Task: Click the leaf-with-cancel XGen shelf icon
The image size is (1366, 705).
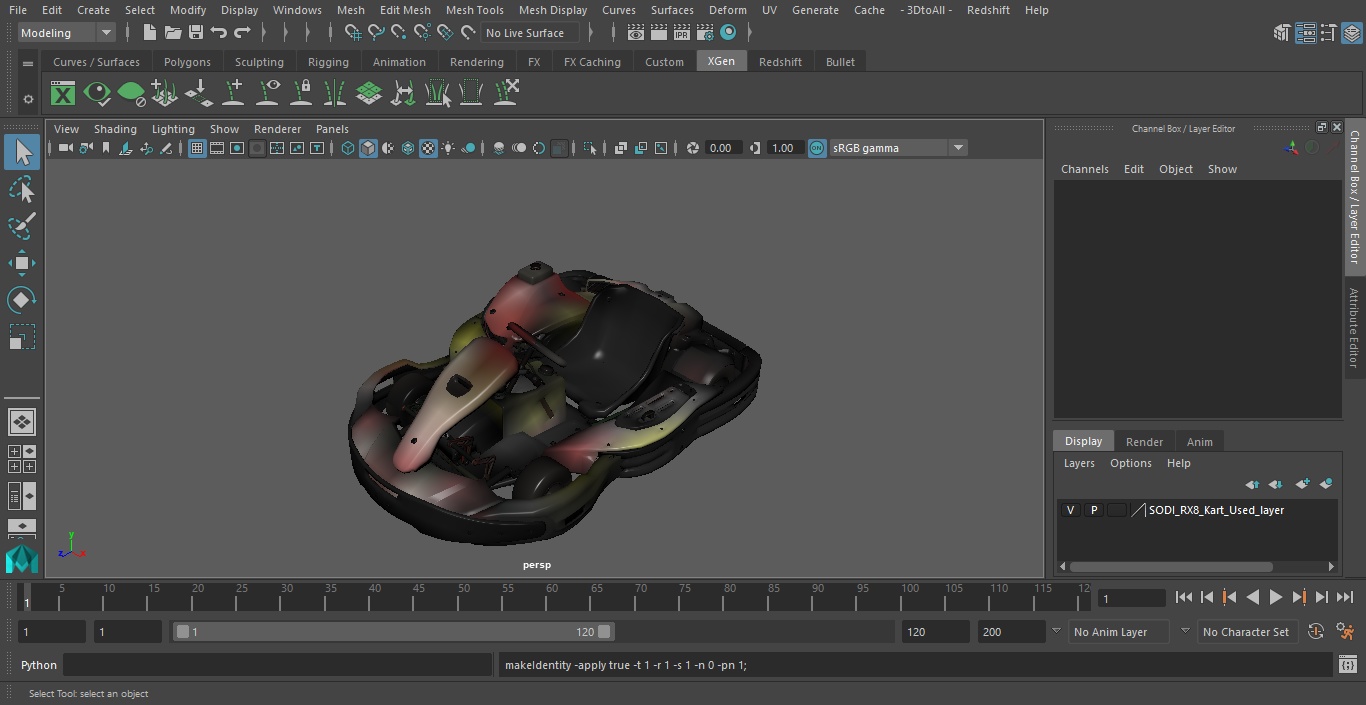Action: pyautogui.click(x=131, y=94)
